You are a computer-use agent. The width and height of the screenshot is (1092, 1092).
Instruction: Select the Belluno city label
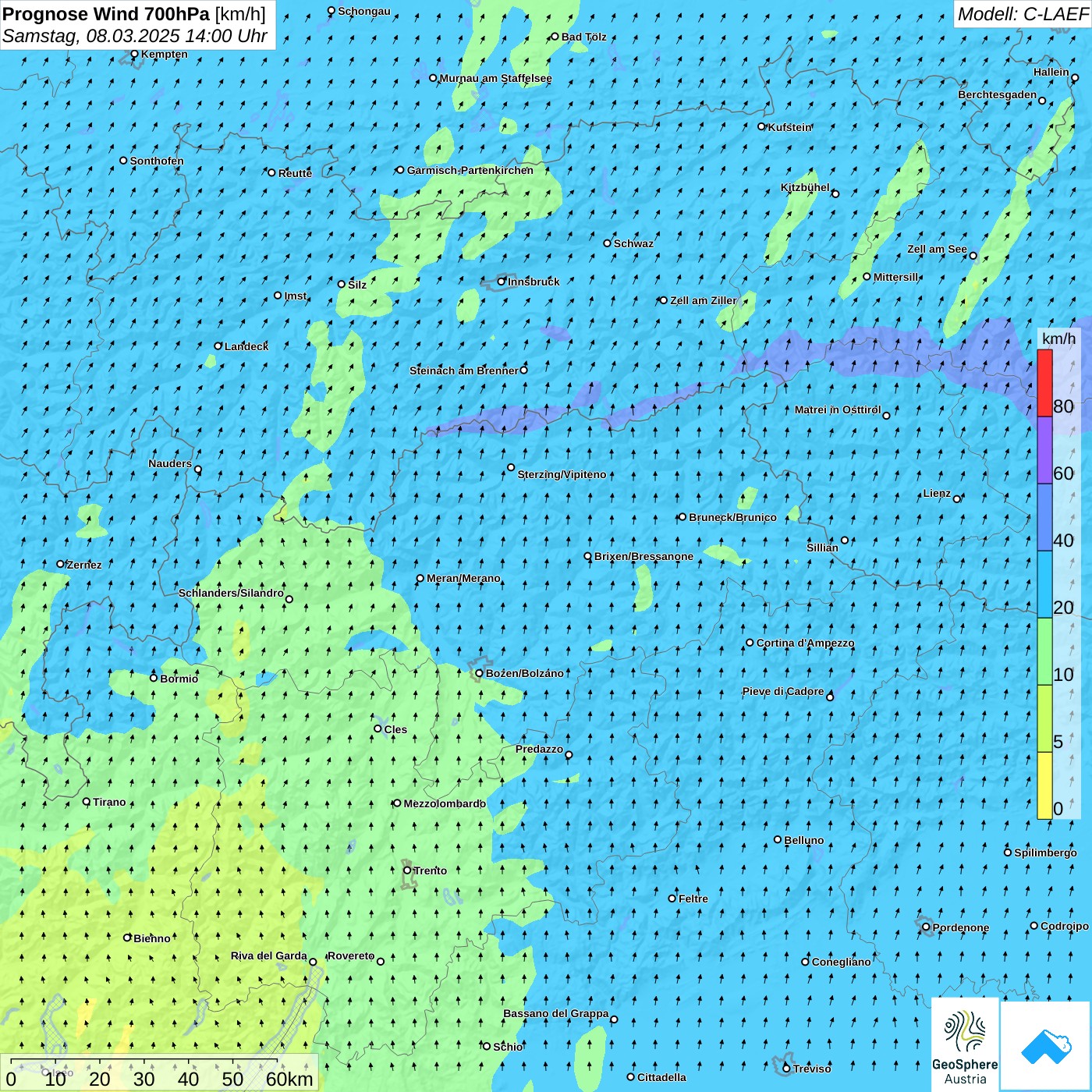(x=803, y=840)
